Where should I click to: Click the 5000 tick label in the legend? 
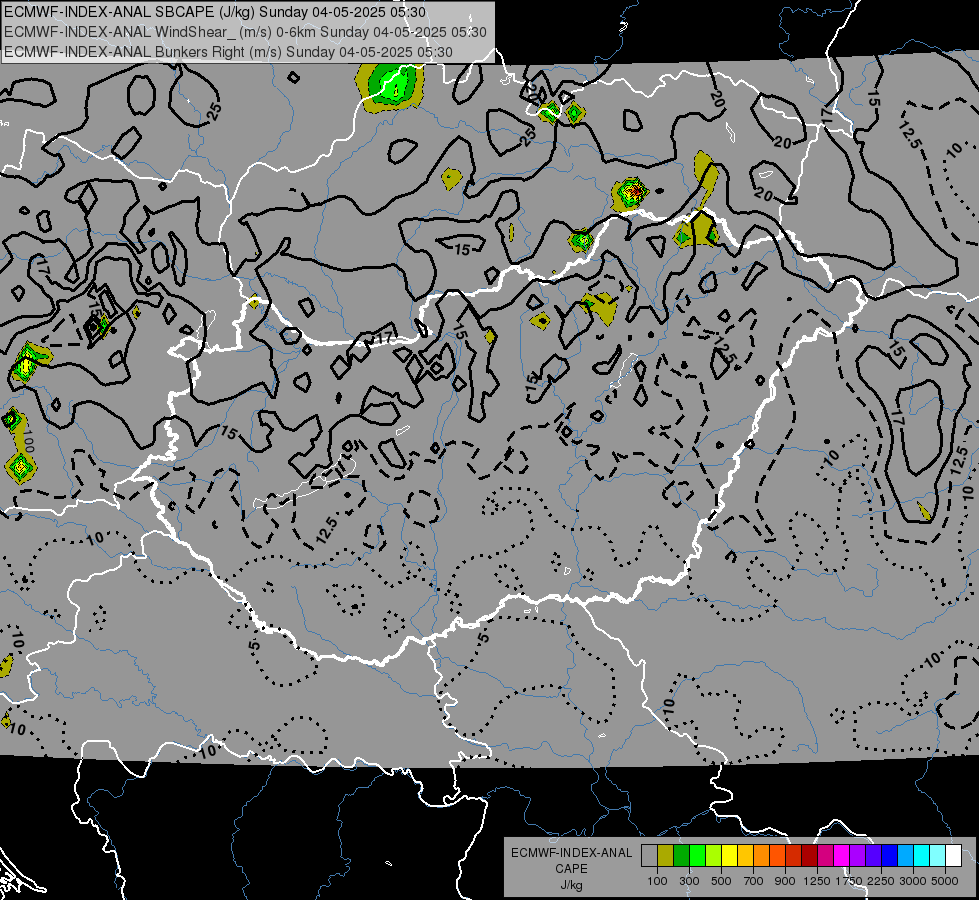tap(945, 881)
